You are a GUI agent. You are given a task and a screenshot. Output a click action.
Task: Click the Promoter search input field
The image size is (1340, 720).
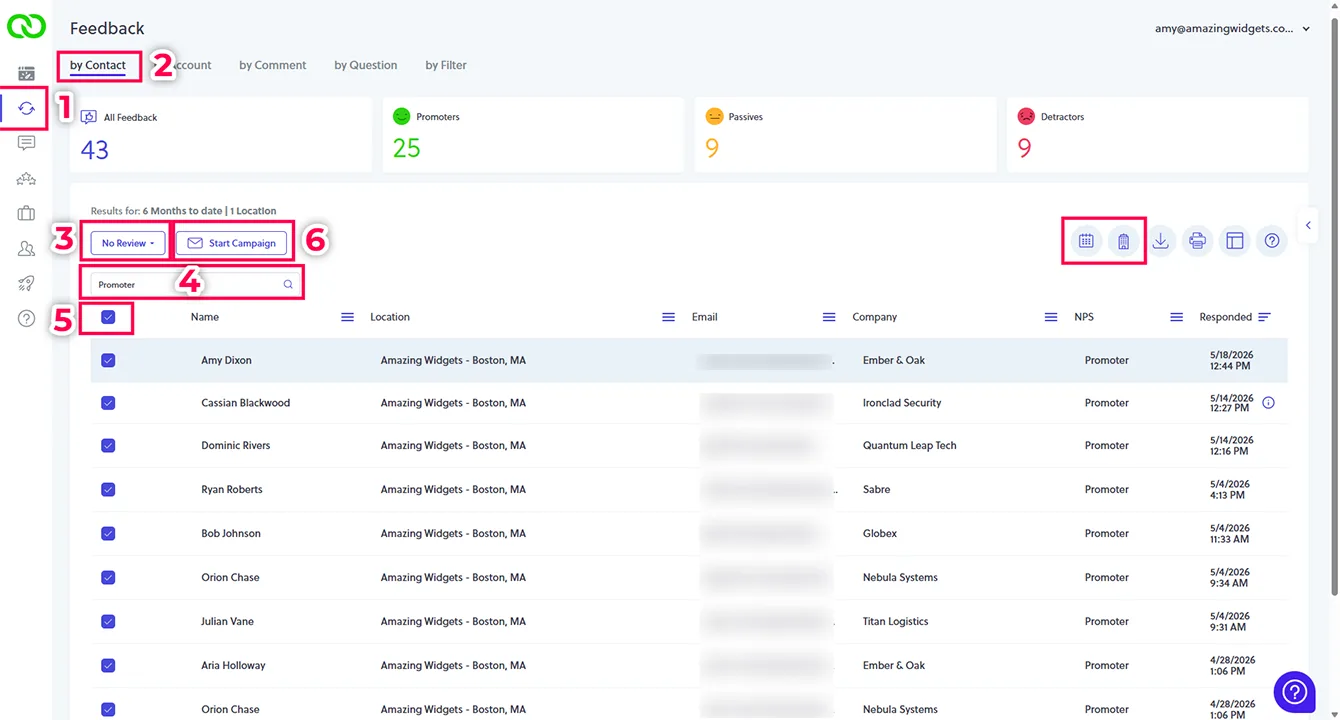coord(194,285)
